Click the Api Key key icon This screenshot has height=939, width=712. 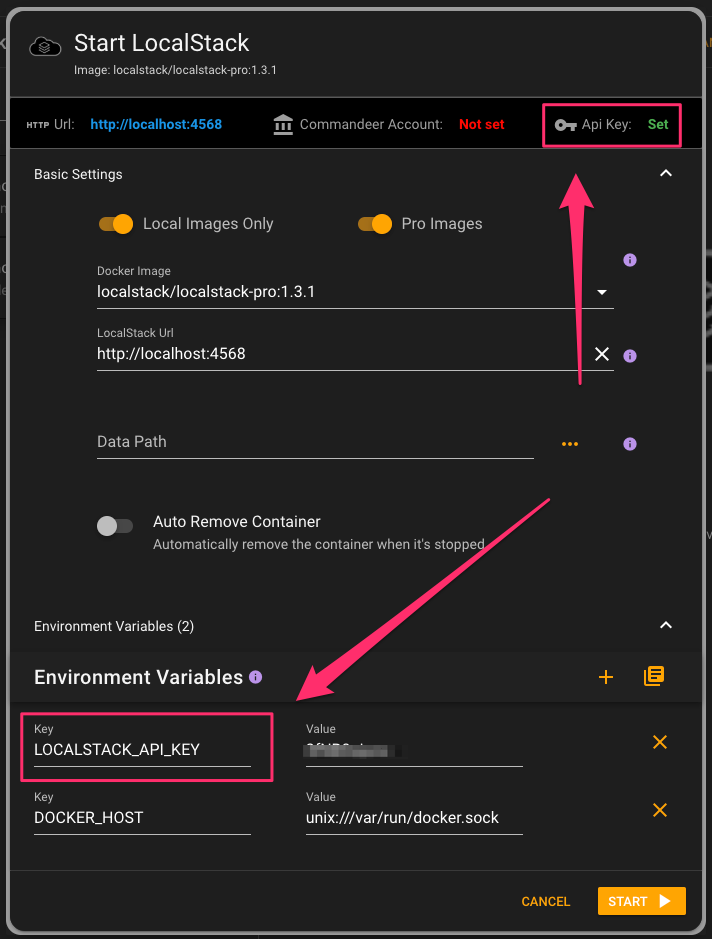[565, 125]
